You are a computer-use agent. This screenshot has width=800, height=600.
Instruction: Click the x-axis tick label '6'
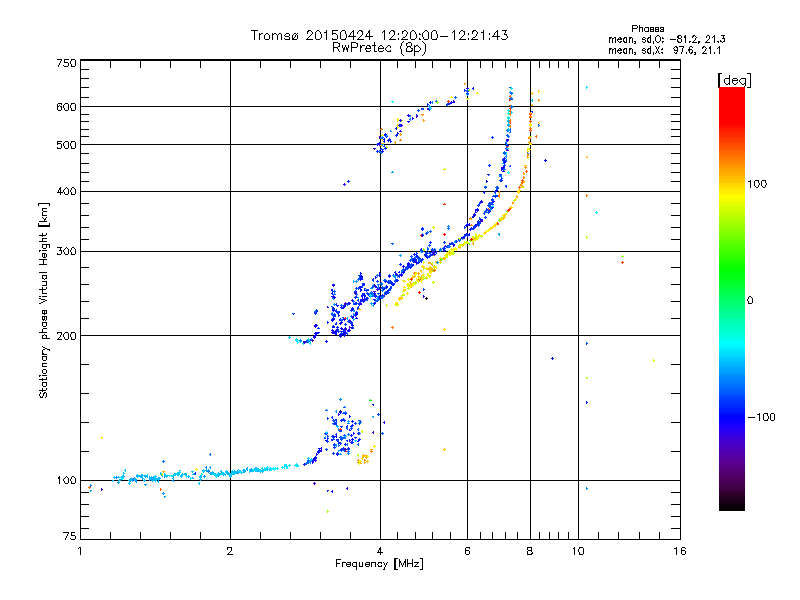pyautogui.click(x=467, y=551)
